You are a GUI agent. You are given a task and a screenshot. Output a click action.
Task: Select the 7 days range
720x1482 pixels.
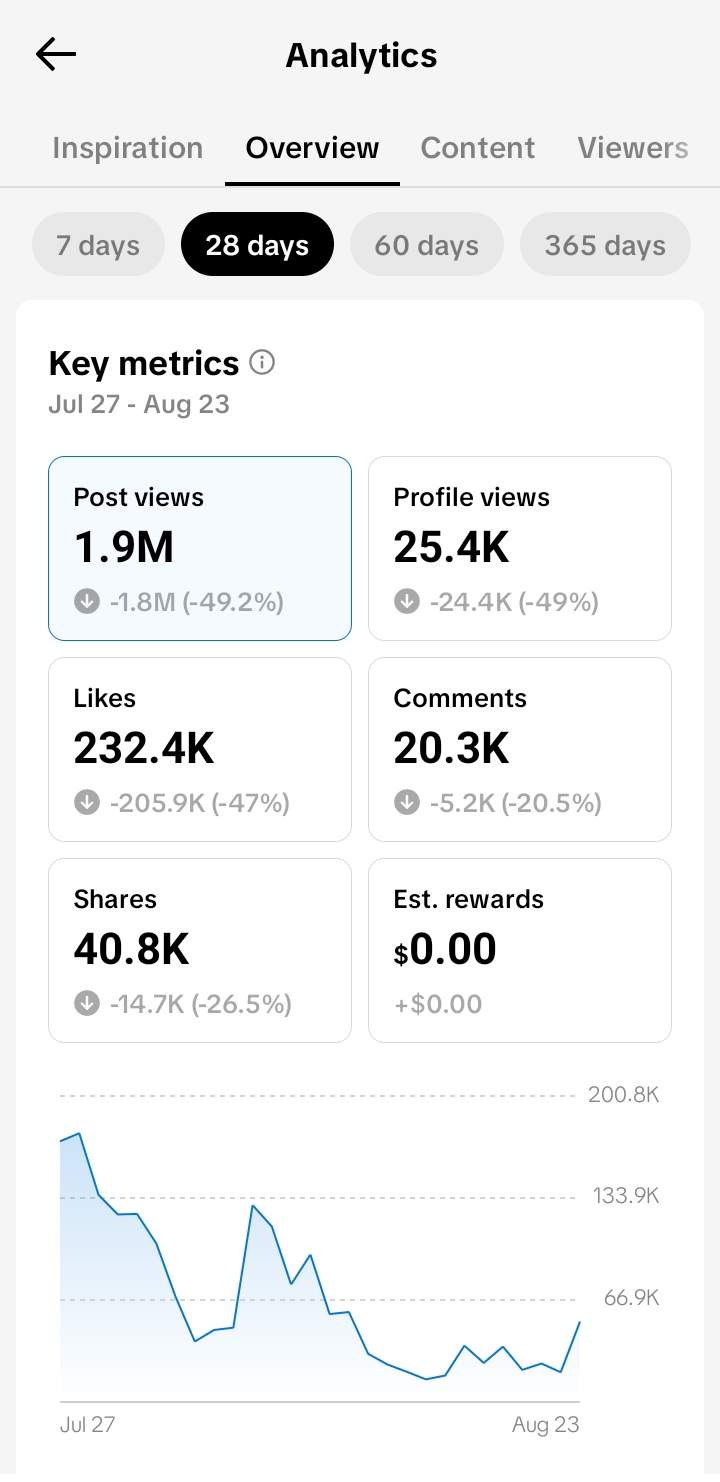[98, 244]
